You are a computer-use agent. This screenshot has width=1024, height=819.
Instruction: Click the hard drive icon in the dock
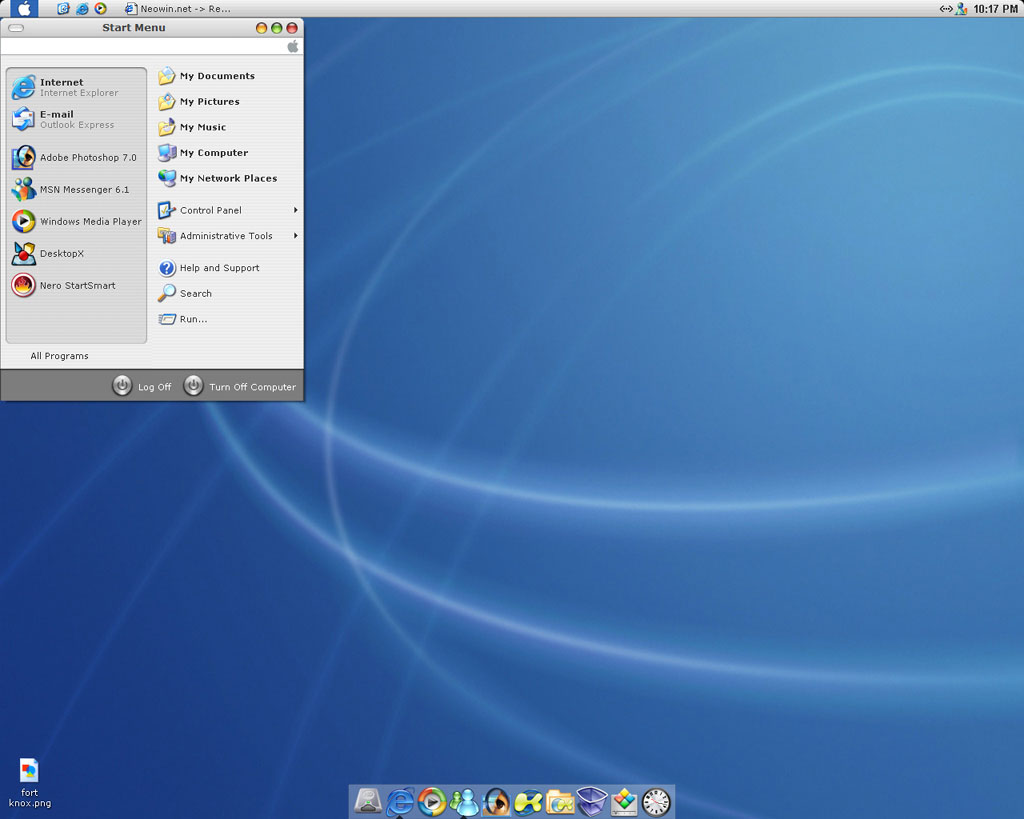368,801
